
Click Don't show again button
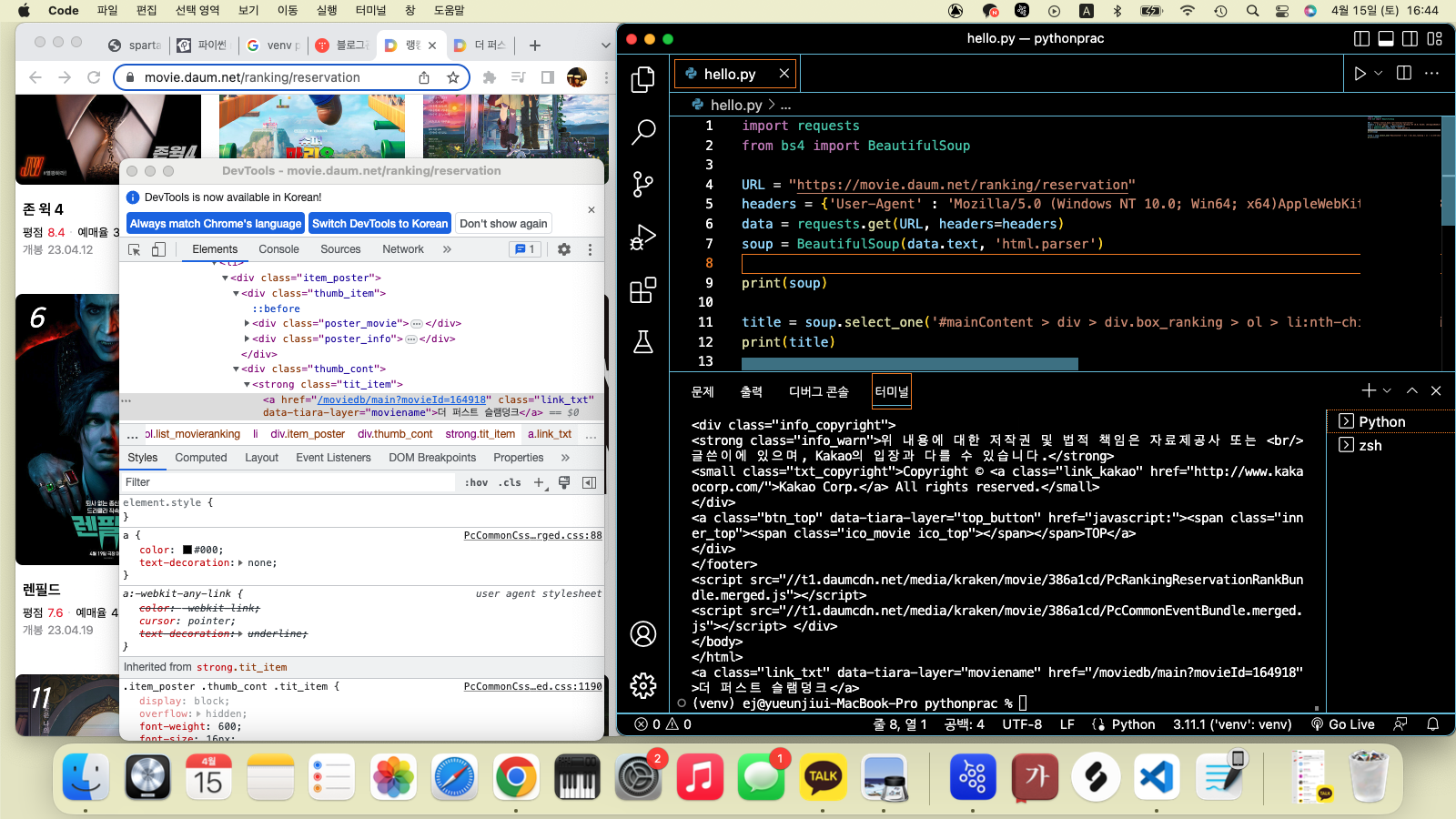pyautogui.click(x=504, y=223)
